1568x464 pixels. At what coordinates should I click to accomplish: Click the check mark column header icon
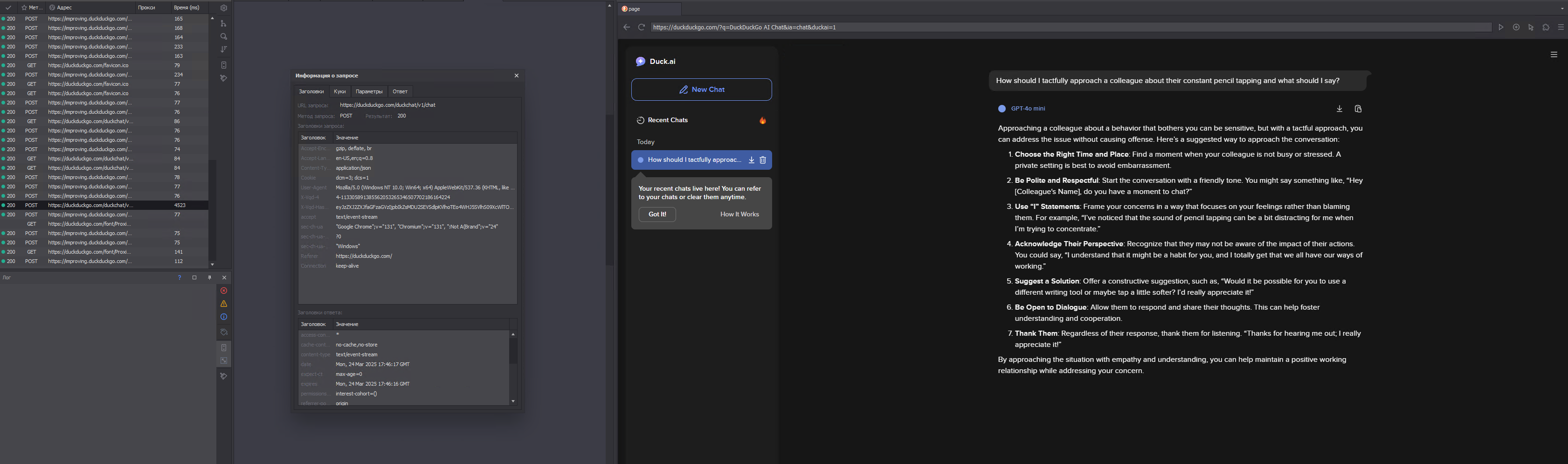click(8, 8)
